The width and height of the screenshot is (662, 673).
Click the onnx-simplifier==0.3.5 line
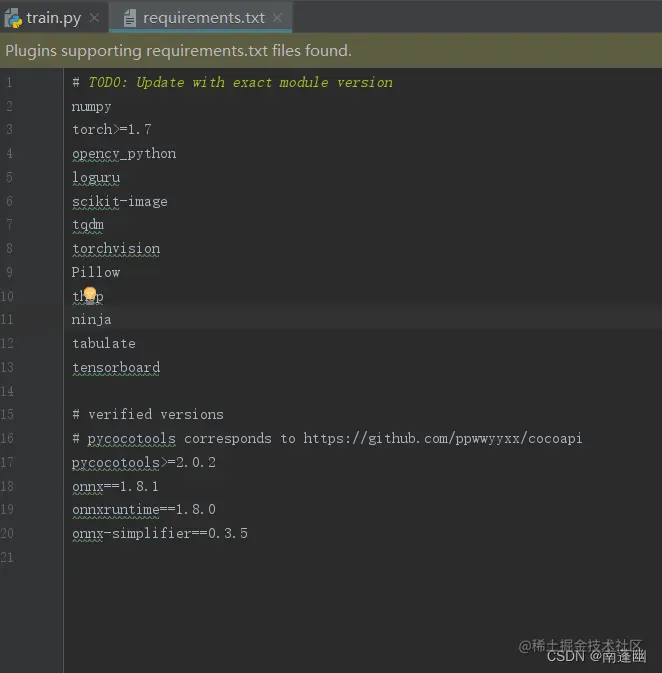pos(160,534)
